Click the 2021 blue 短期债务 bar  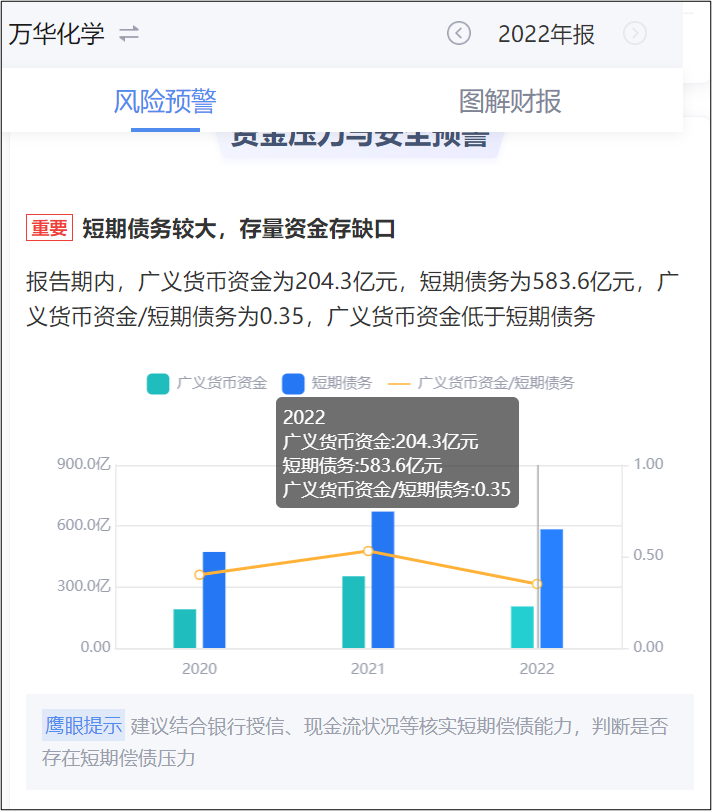pos(383,580)
